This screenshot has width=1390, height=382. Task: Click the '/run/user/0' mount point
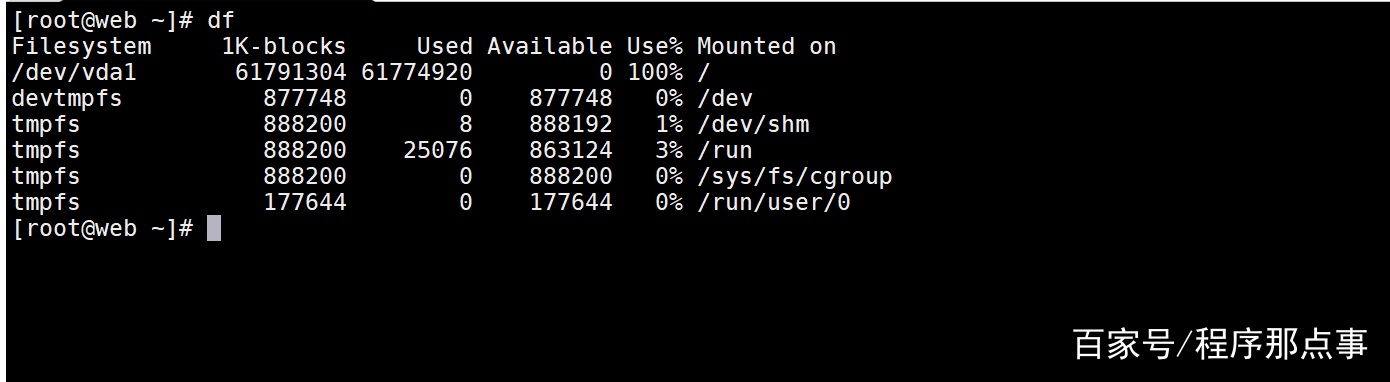(774, 202)
